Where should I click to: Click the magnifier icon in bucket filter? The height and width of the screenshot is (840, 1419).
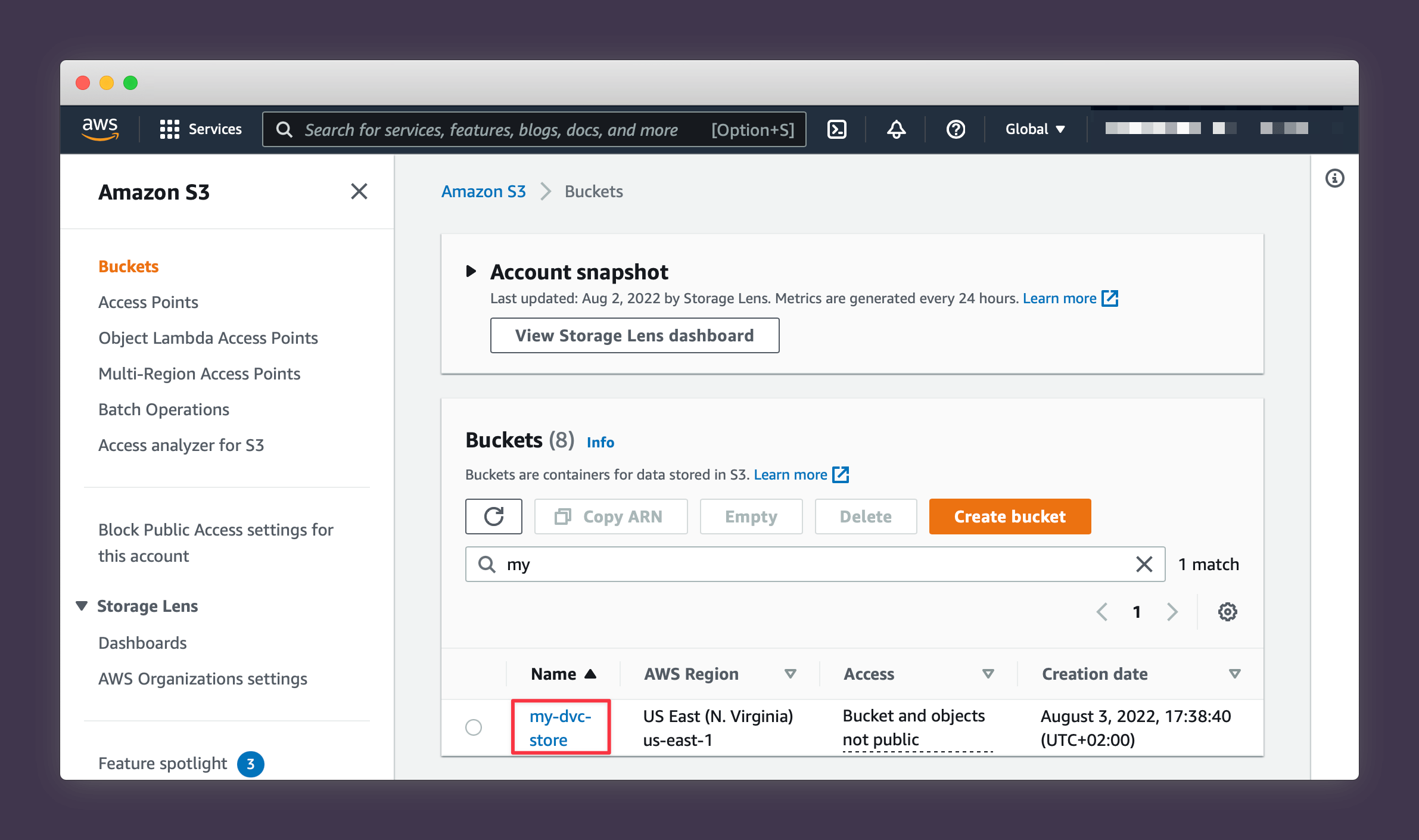tap(487, 564)
